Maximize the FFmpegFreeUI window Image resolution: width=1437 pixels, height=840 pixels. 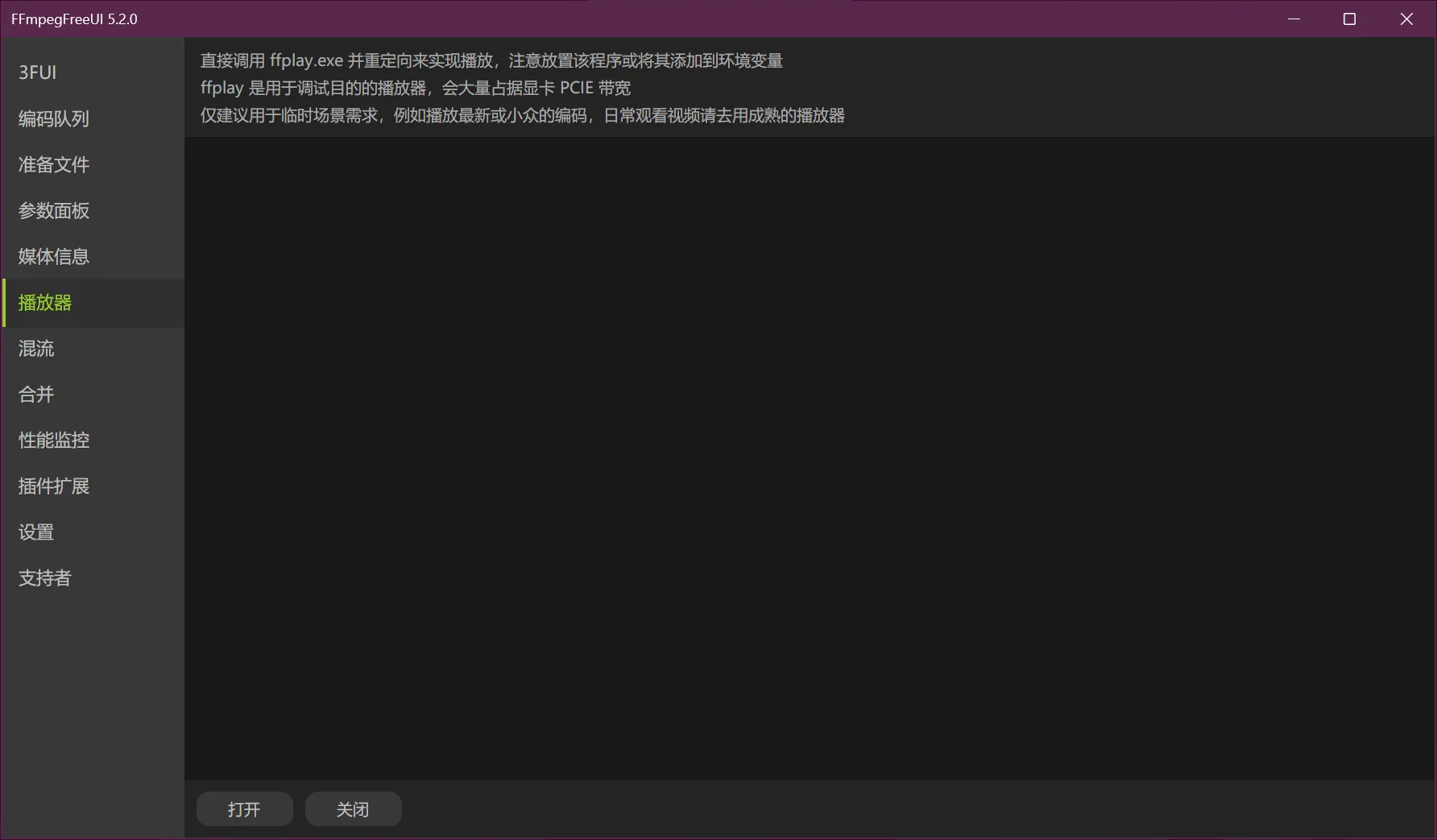[x=1350, y=19]
